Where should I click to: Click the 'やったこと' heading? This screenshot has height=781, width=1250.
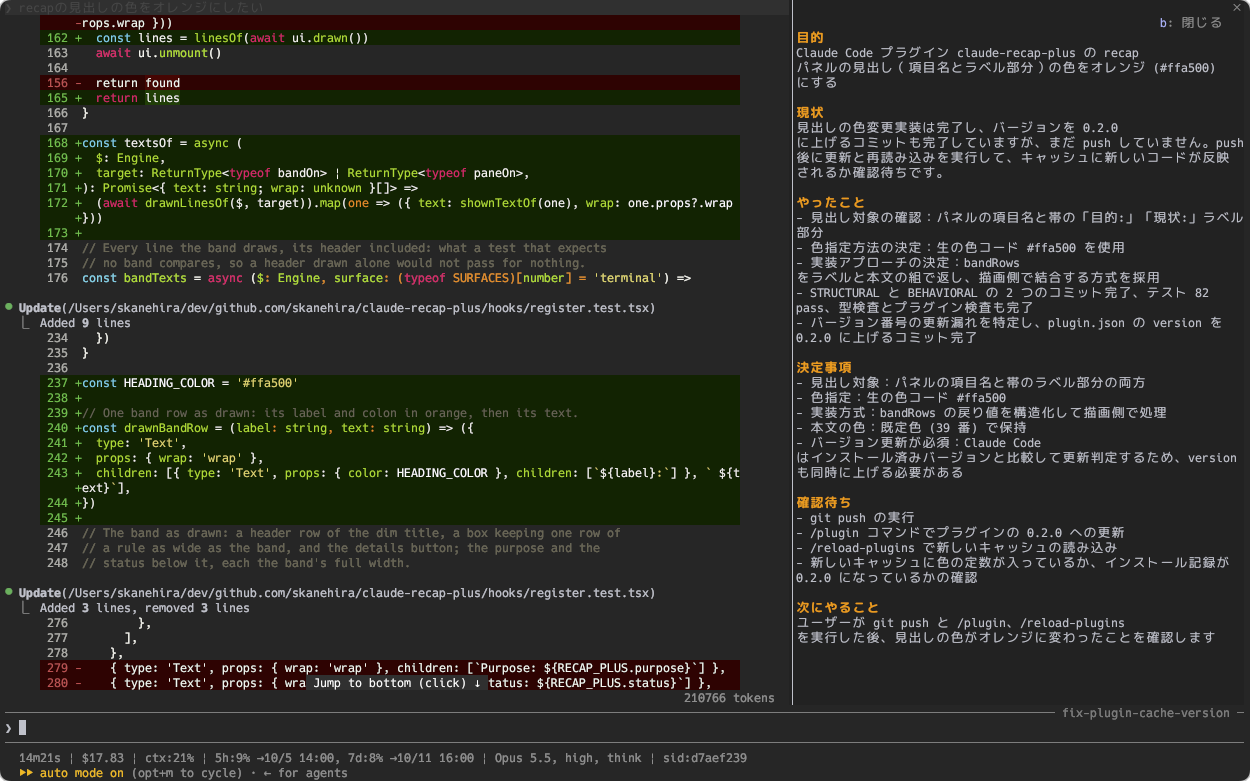(x=832, y=203)
